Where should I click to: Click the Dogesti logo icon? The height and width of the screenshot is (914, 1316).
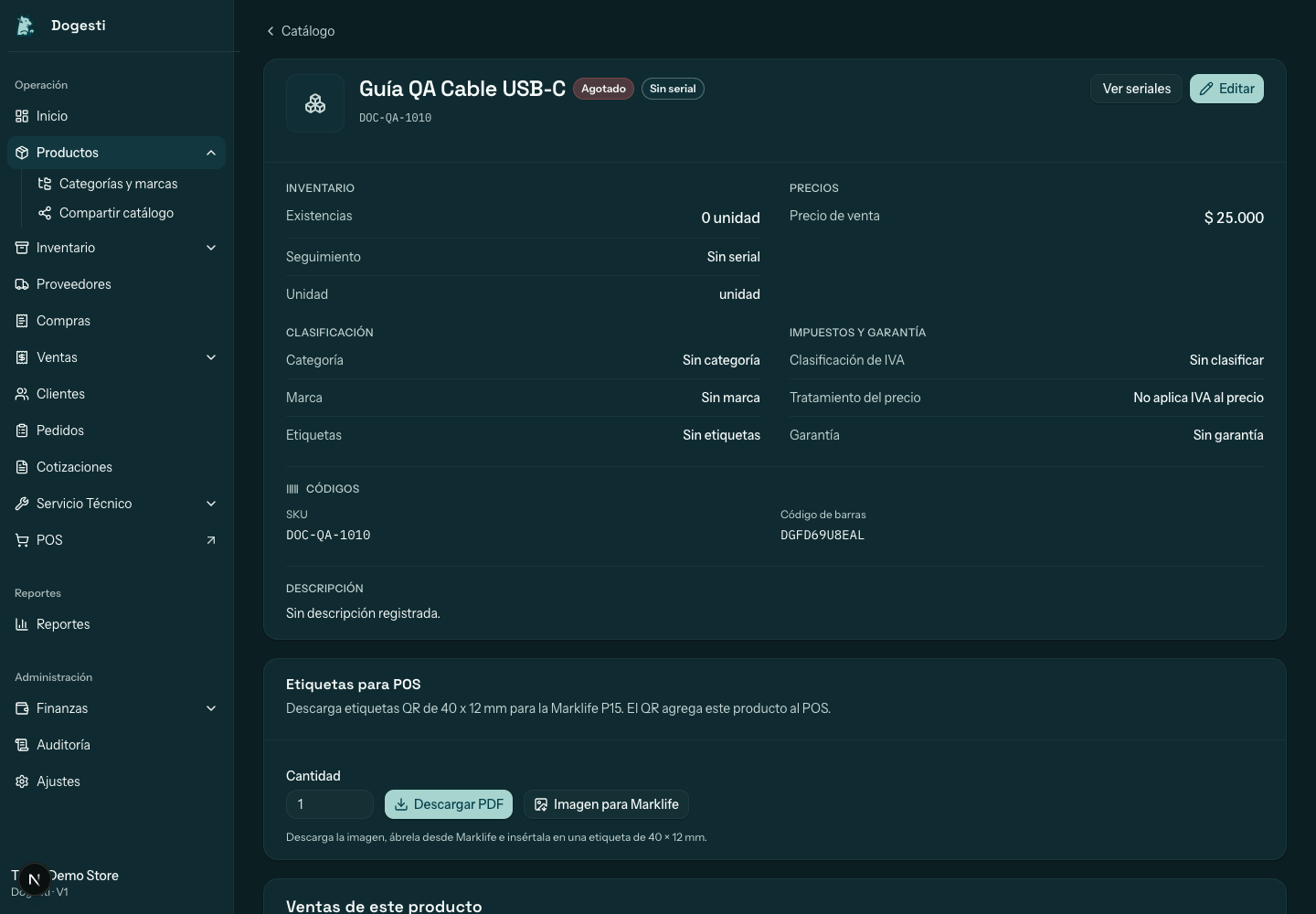click(26, 26)
